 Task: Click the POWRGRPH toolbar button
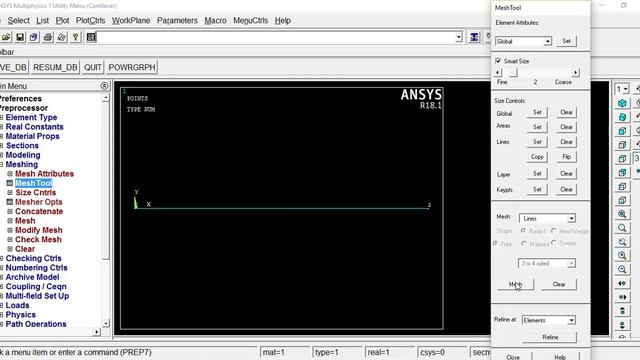click(132, 67)
